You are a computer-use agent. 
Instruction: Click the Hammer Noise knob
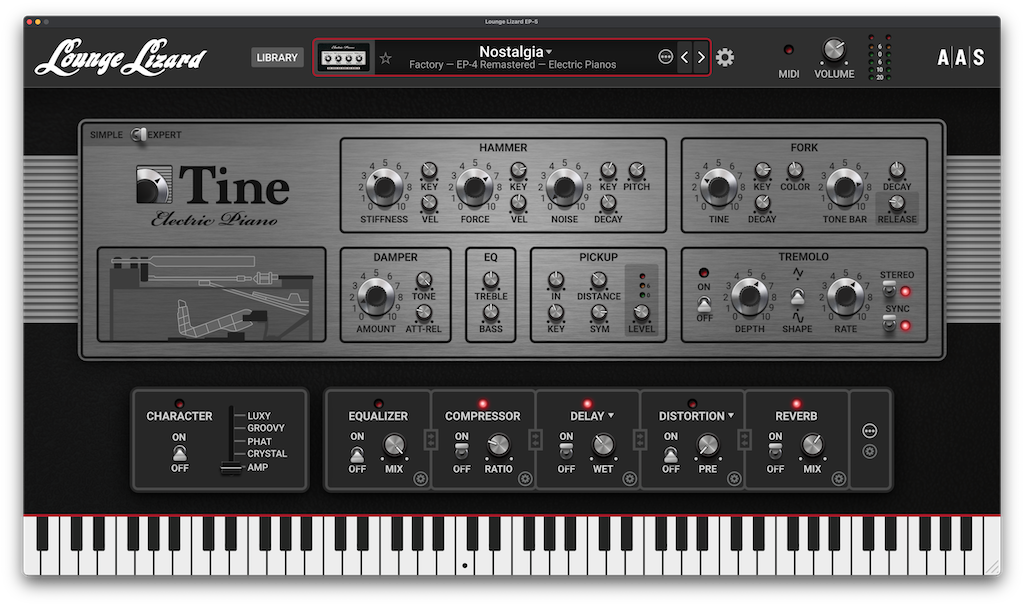(x=564, y=187)
